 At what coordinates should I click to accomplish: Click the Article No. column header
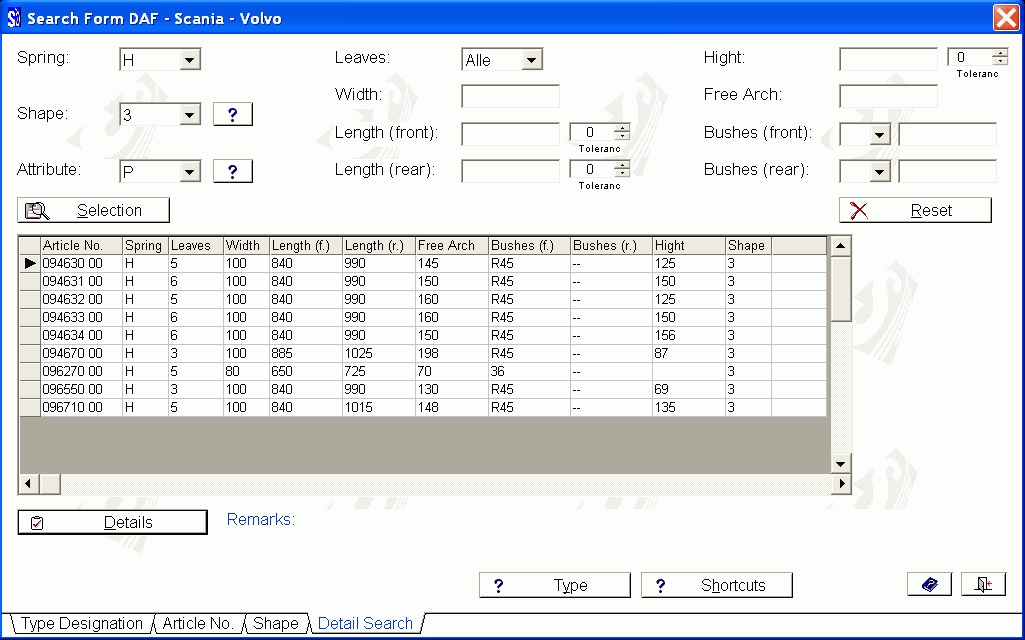[81, 246]
